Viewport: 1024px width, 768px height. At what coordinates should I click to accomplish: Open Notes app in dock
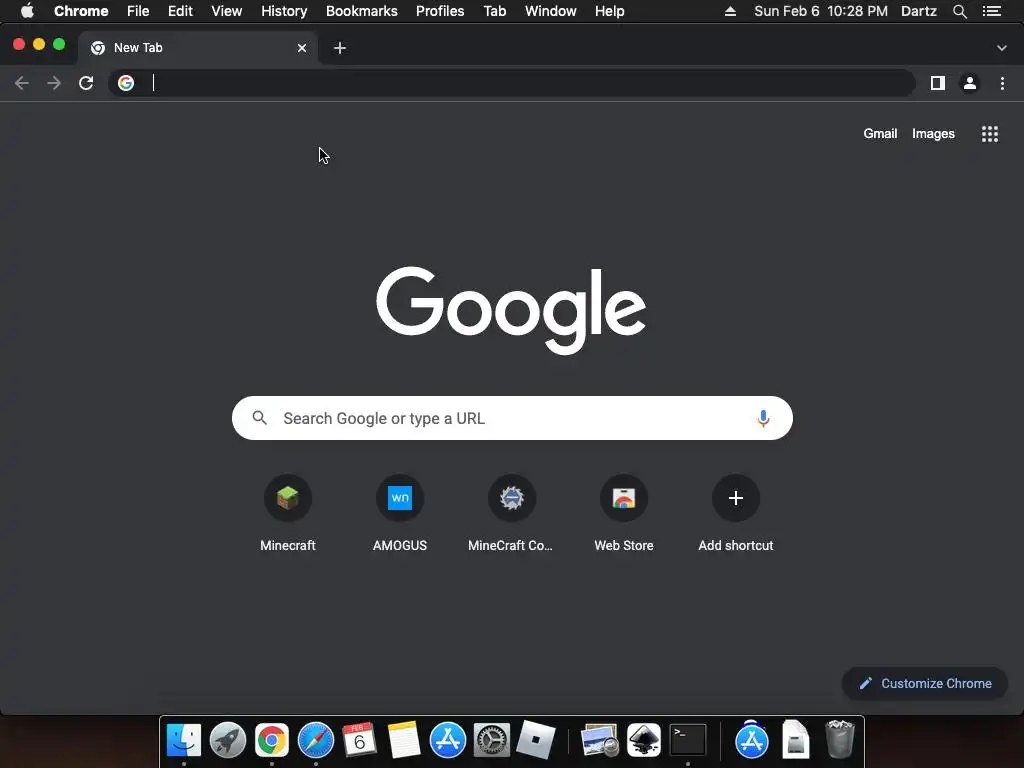404,740
